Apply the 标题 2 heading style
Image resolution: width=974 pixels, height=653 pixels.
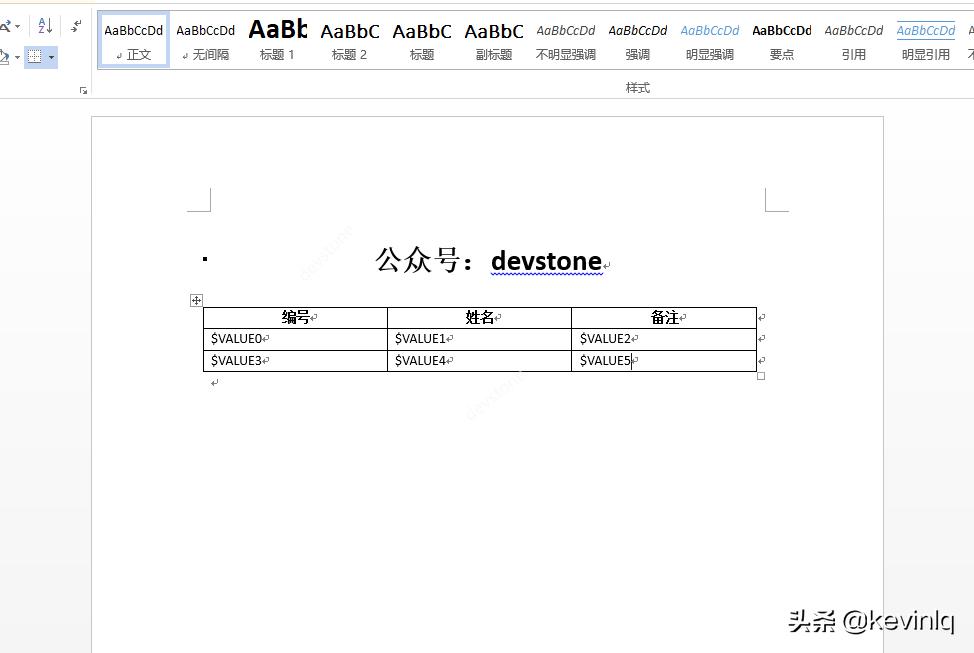[349, 40]
